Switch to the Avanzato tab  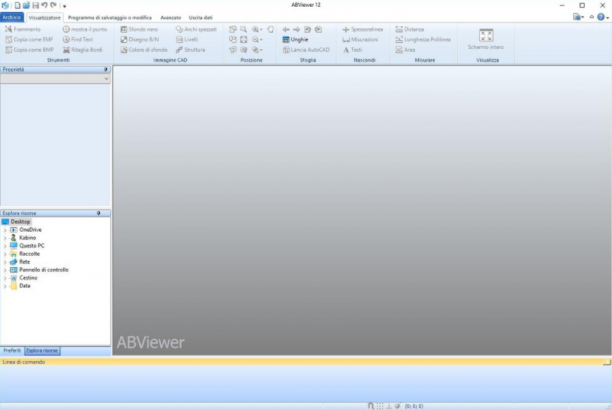pos(171,18)
